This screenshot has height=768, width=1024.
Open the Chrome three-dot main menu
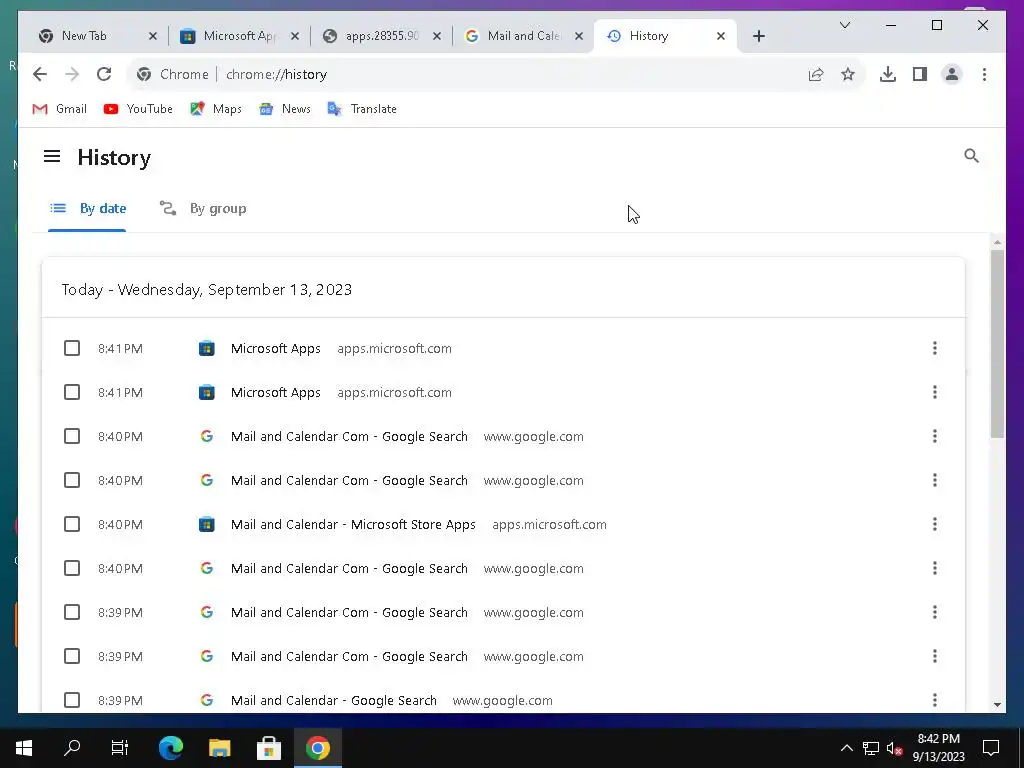pyautogui.click(x=984, y=74)
